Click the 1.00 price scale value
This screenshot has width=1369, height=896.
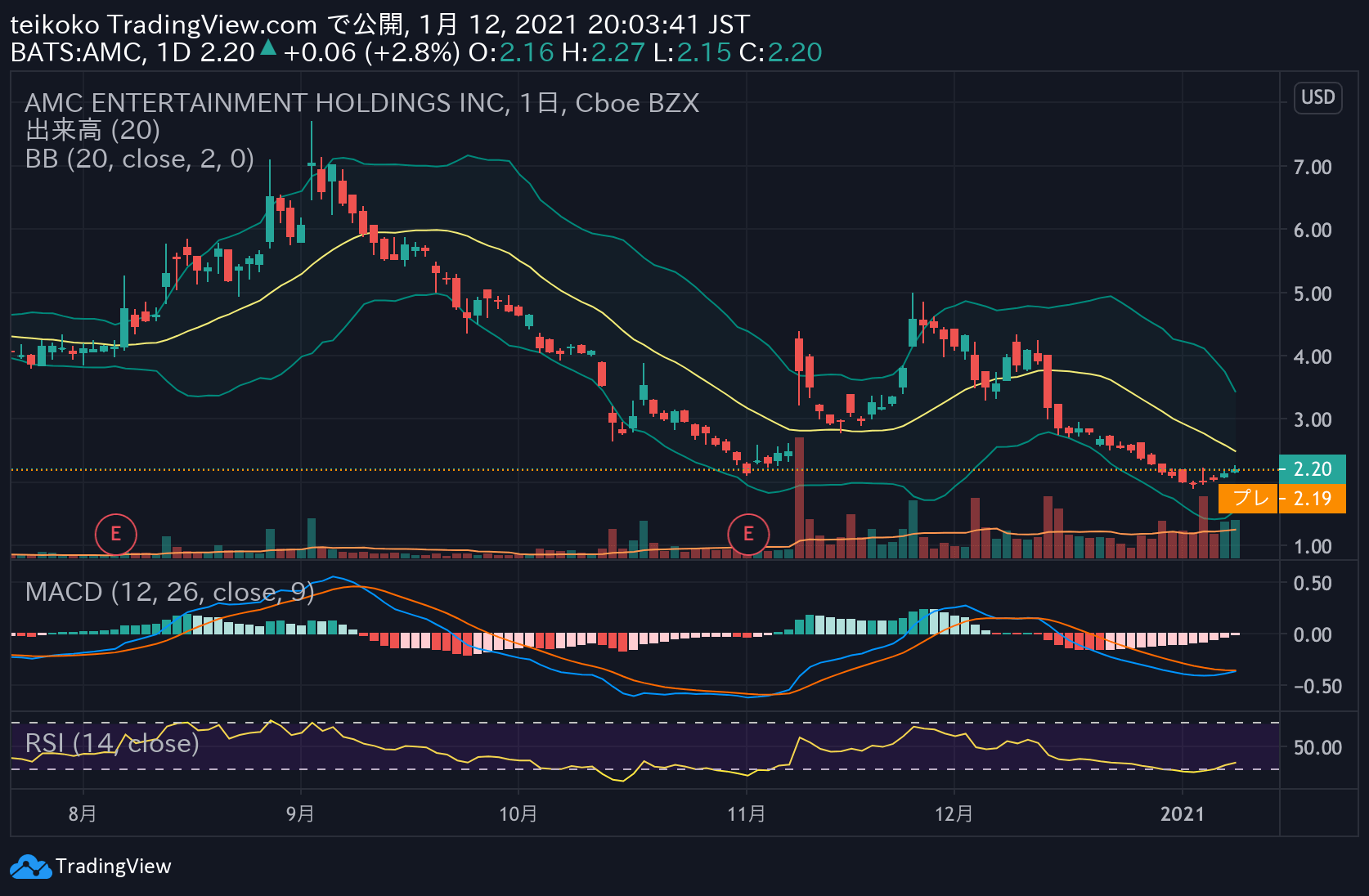coord(1313,546)
